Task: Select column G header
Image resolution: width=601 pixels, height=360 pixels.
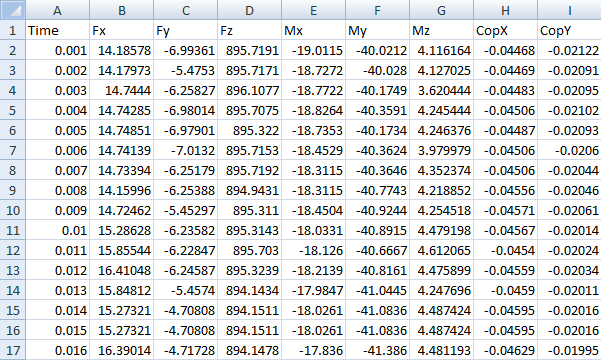Action: coord(442,10)
